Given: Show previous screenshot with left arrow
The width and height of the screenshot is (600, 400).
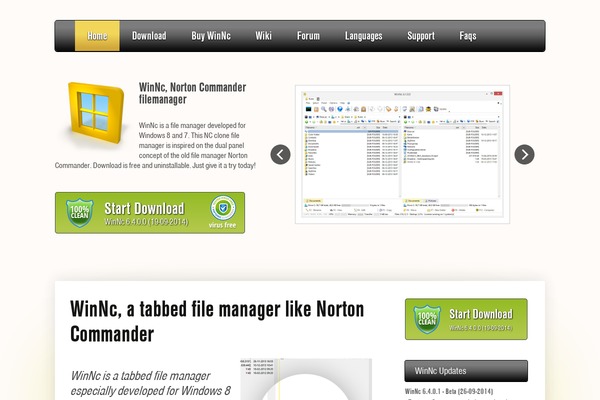Looking at the screenshot, I should point(280,155).
